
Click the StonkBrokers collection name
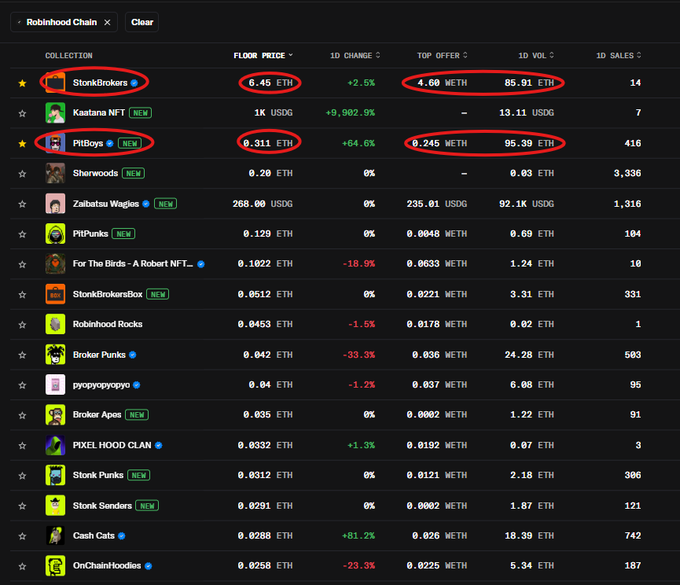(100, 82)
